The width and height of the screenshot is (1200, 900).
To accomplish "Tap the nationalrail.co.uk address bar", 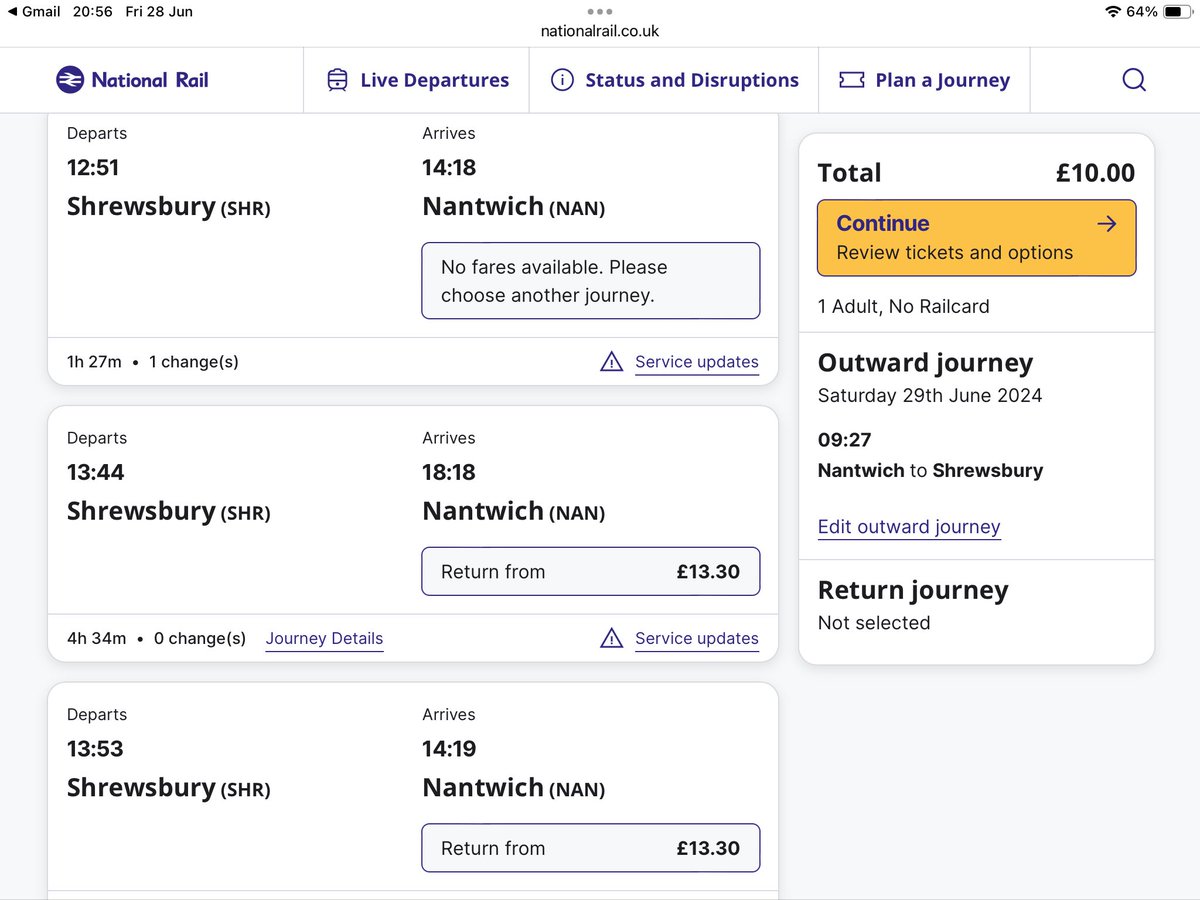I will (x=600, y=31).
